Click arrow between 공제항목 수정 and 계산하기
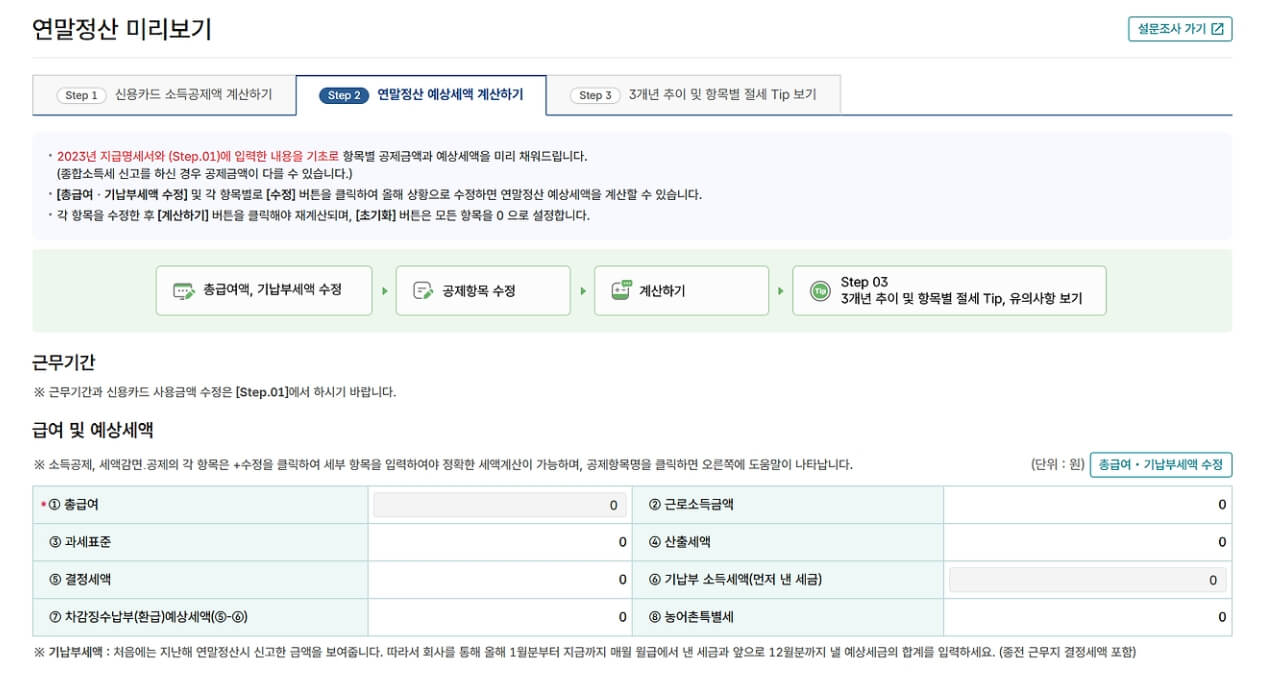1270x676 pixels. [582, 290]
